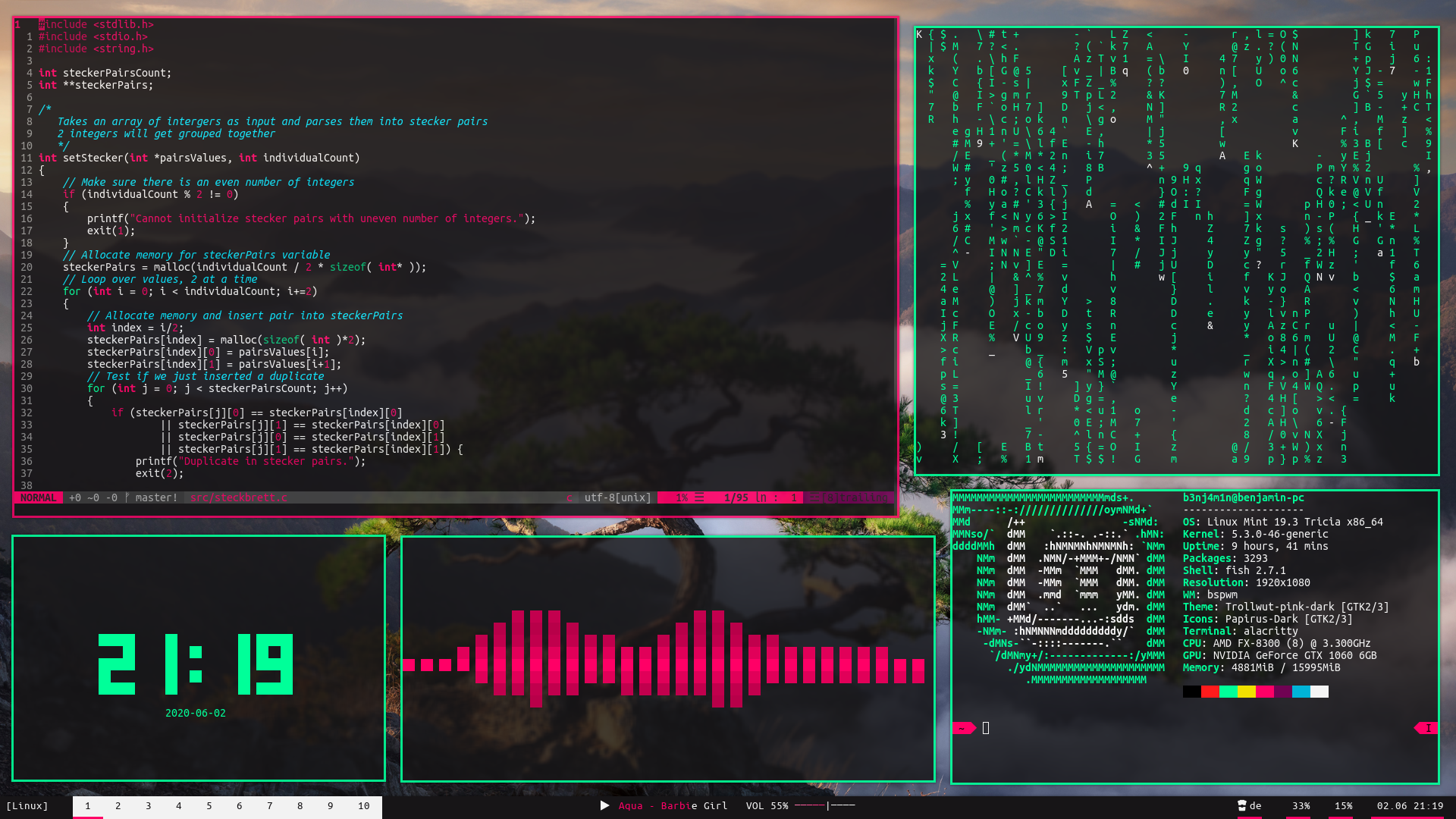Click the terminal cursor block at the prompt
This screenshot has height=819, width=1456.
986,728
